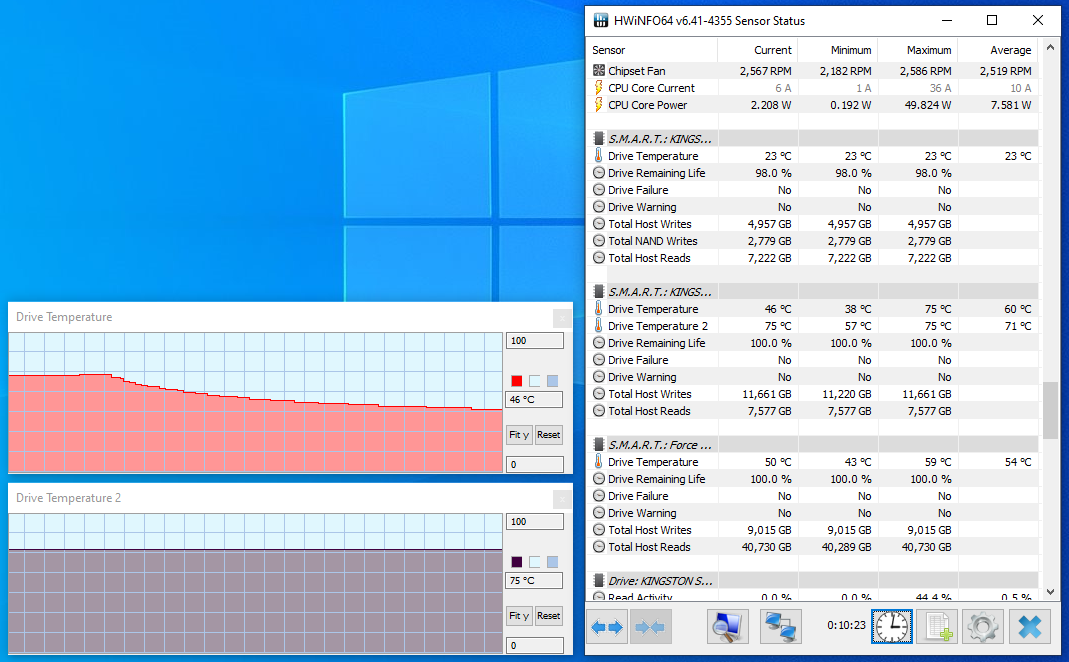
Task: Click the HWiNFO64 title bar app icon
Action: click(x=601, y=20)
